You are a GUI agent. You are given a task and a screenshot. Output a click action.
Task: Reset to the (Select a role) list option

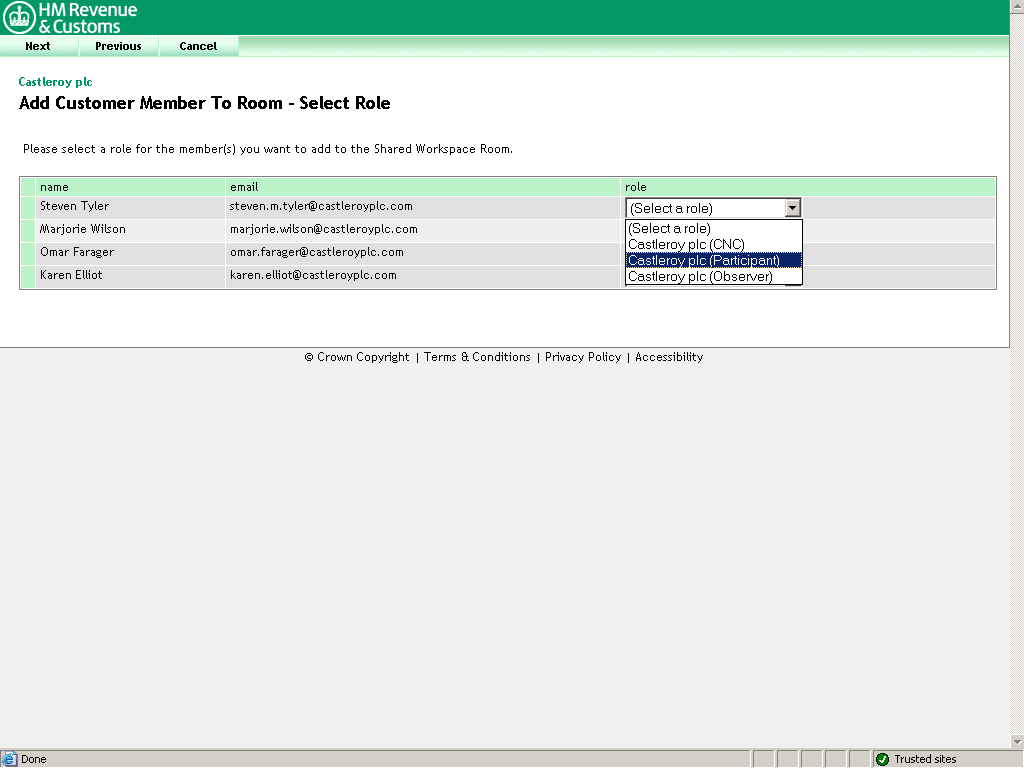click(x=669, y=229)
